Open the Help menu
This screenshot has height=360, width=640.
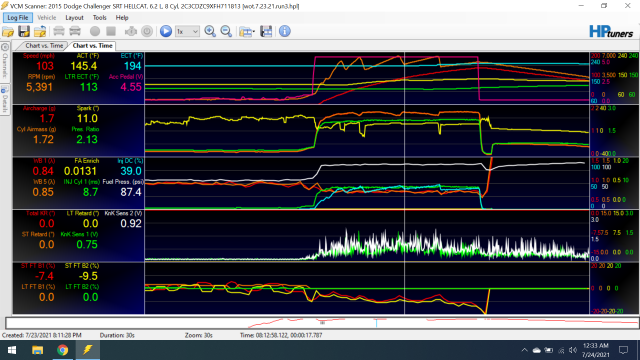coord(122,18)
